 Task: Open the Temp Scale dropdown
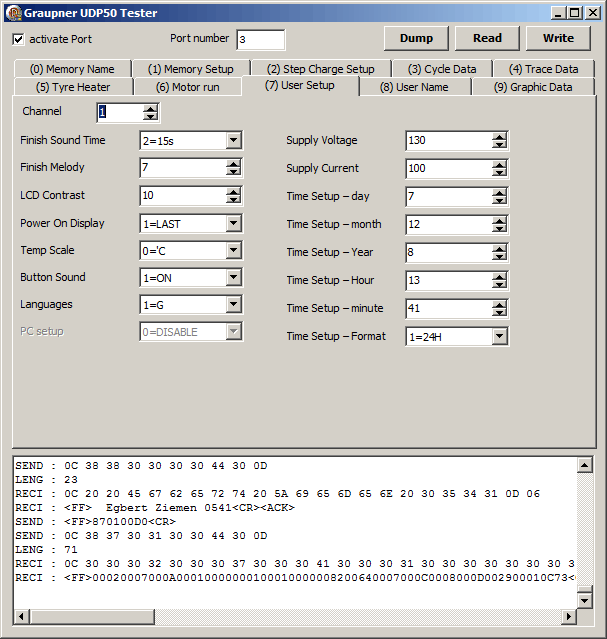[234, 250]
